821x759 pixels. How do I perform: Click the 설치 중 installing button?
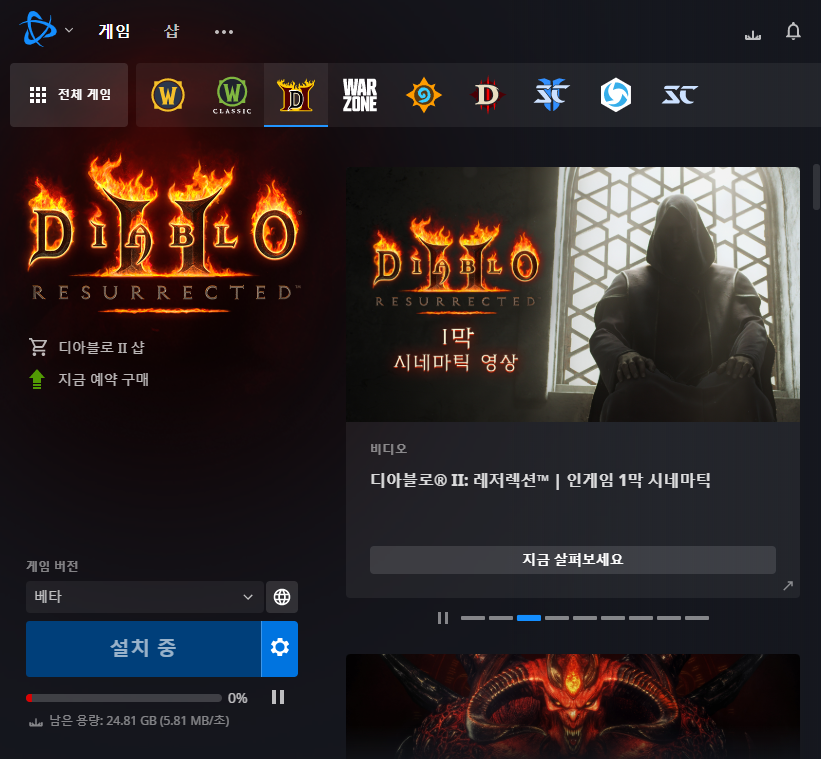pos(143,649)
